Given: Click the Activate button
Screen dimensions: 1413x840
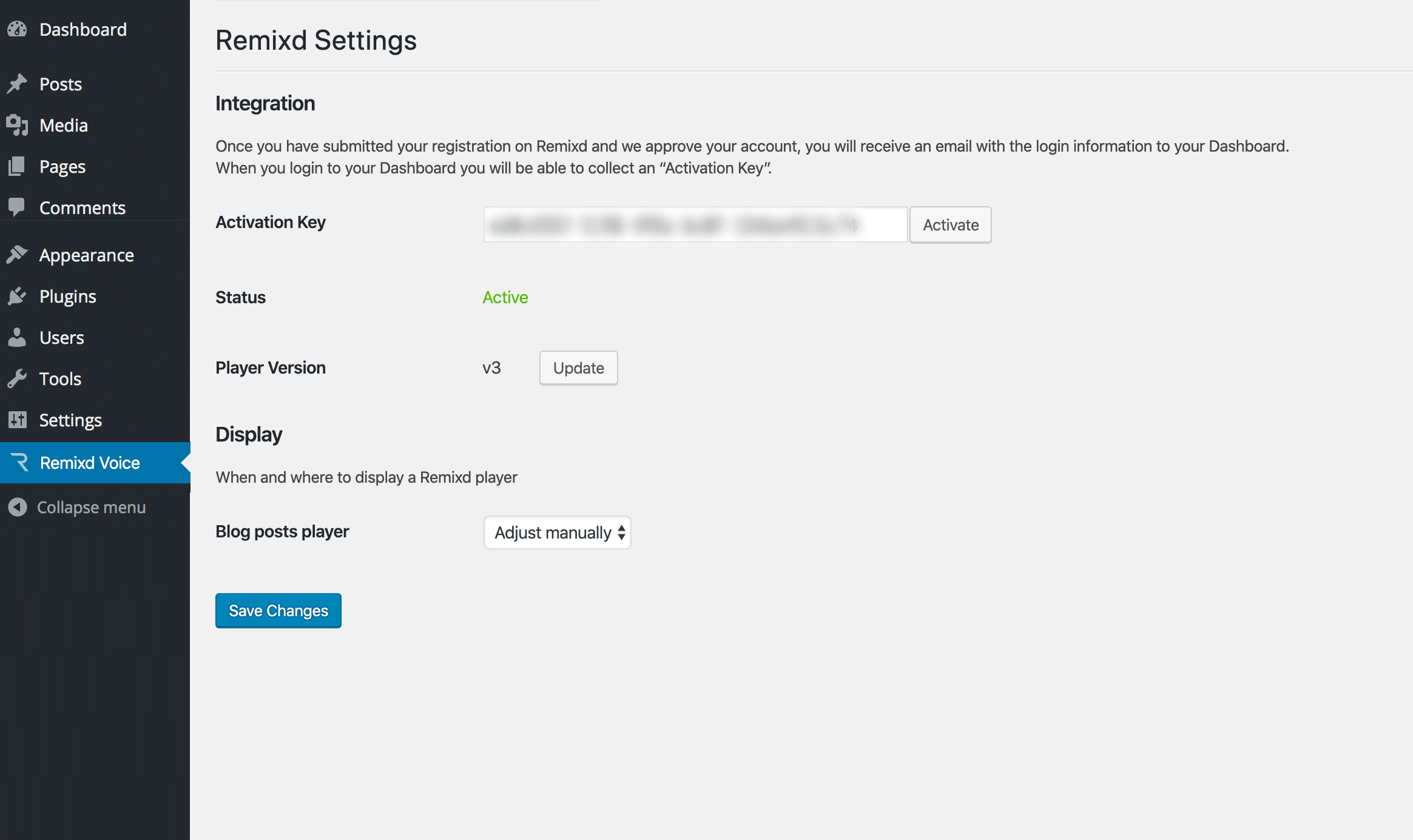Looking at the screenshot, I should click(x=950, y=225).
